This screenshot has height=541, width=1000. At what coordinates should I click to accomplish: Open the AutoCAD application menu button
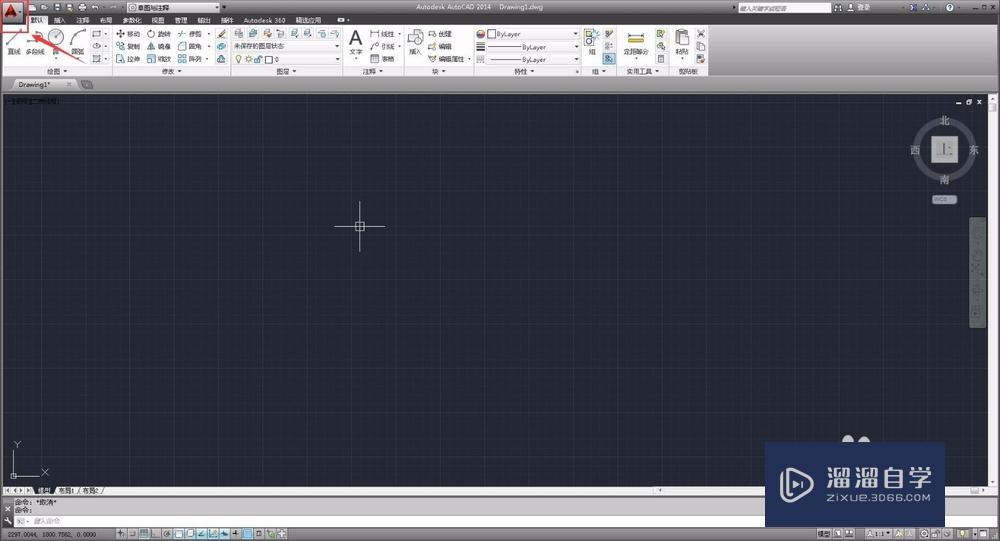[13, 11]
